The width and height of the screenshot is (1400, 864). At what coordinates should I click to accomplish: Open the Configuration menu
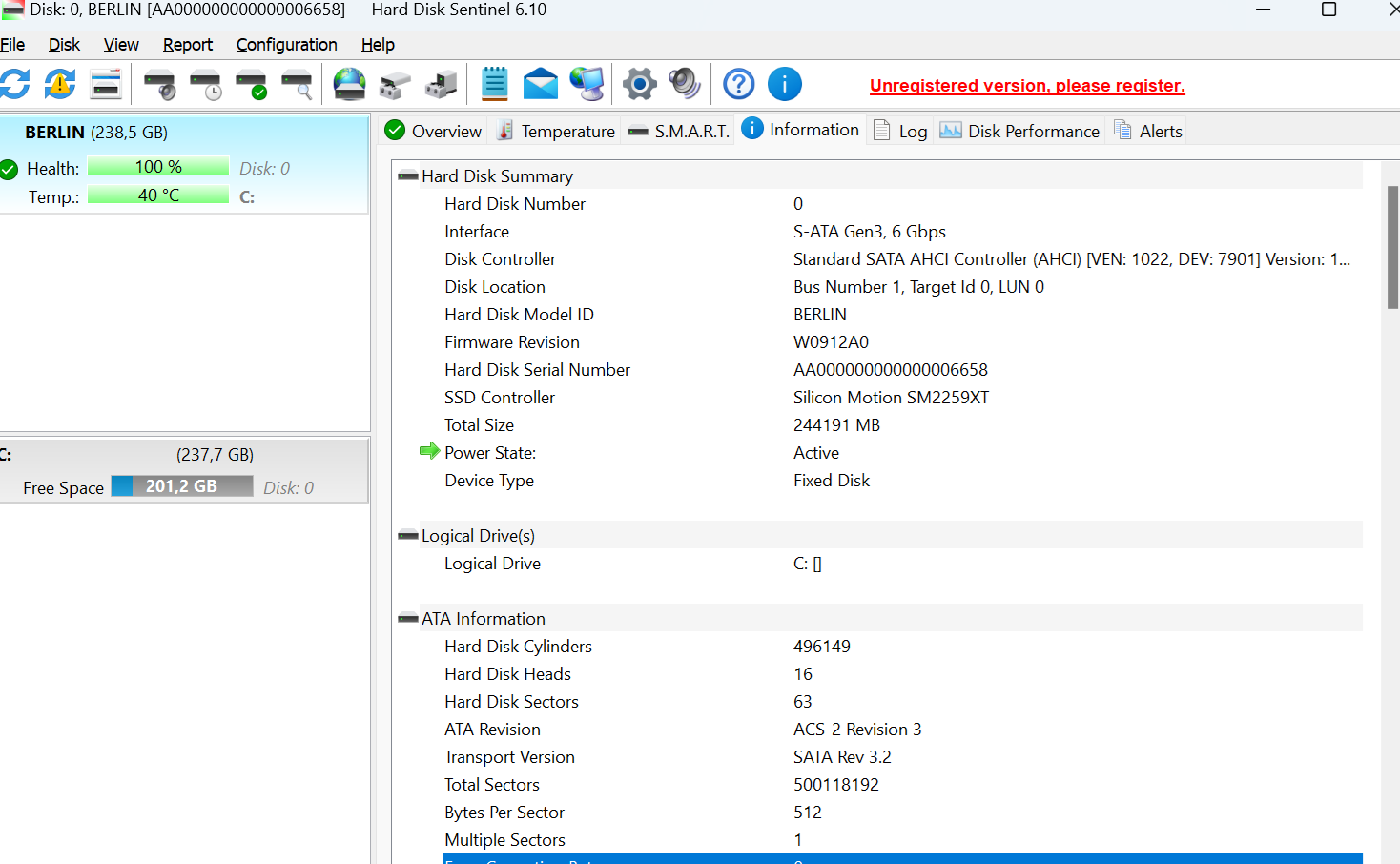pos(286,45)
